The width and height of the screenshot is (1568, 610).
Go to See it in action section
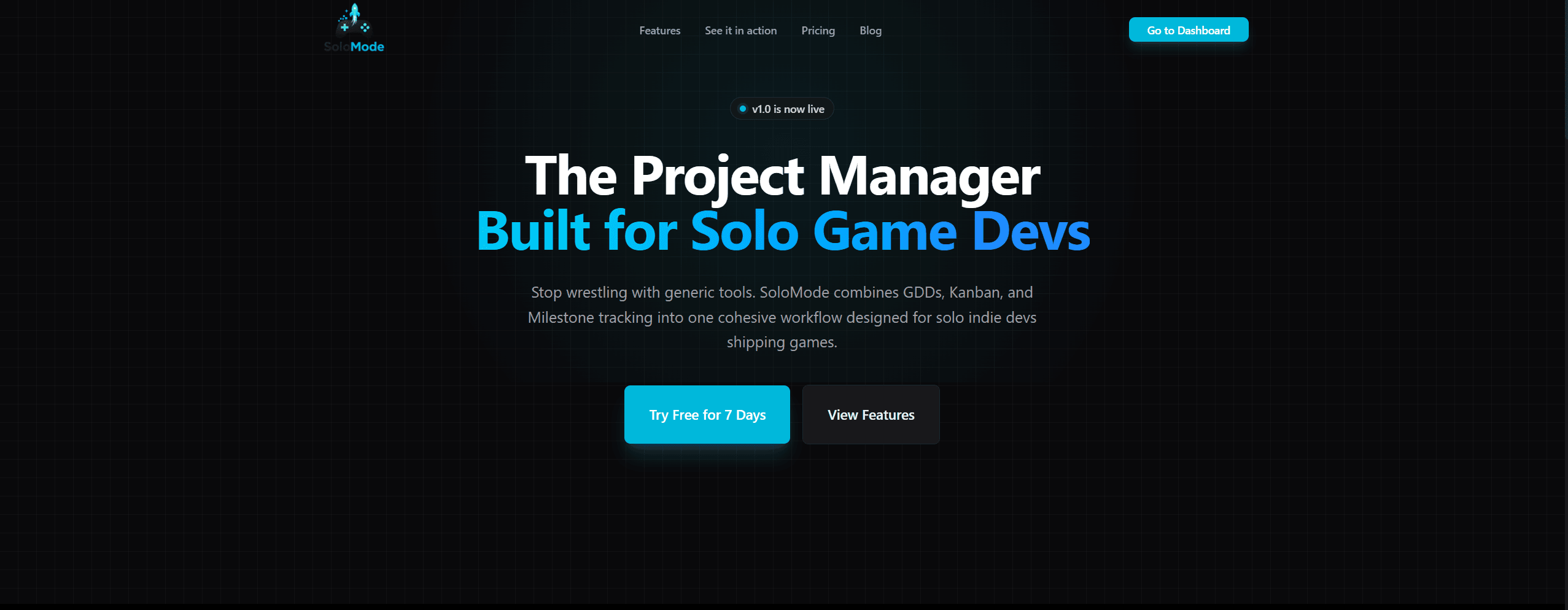pos(740,31)
